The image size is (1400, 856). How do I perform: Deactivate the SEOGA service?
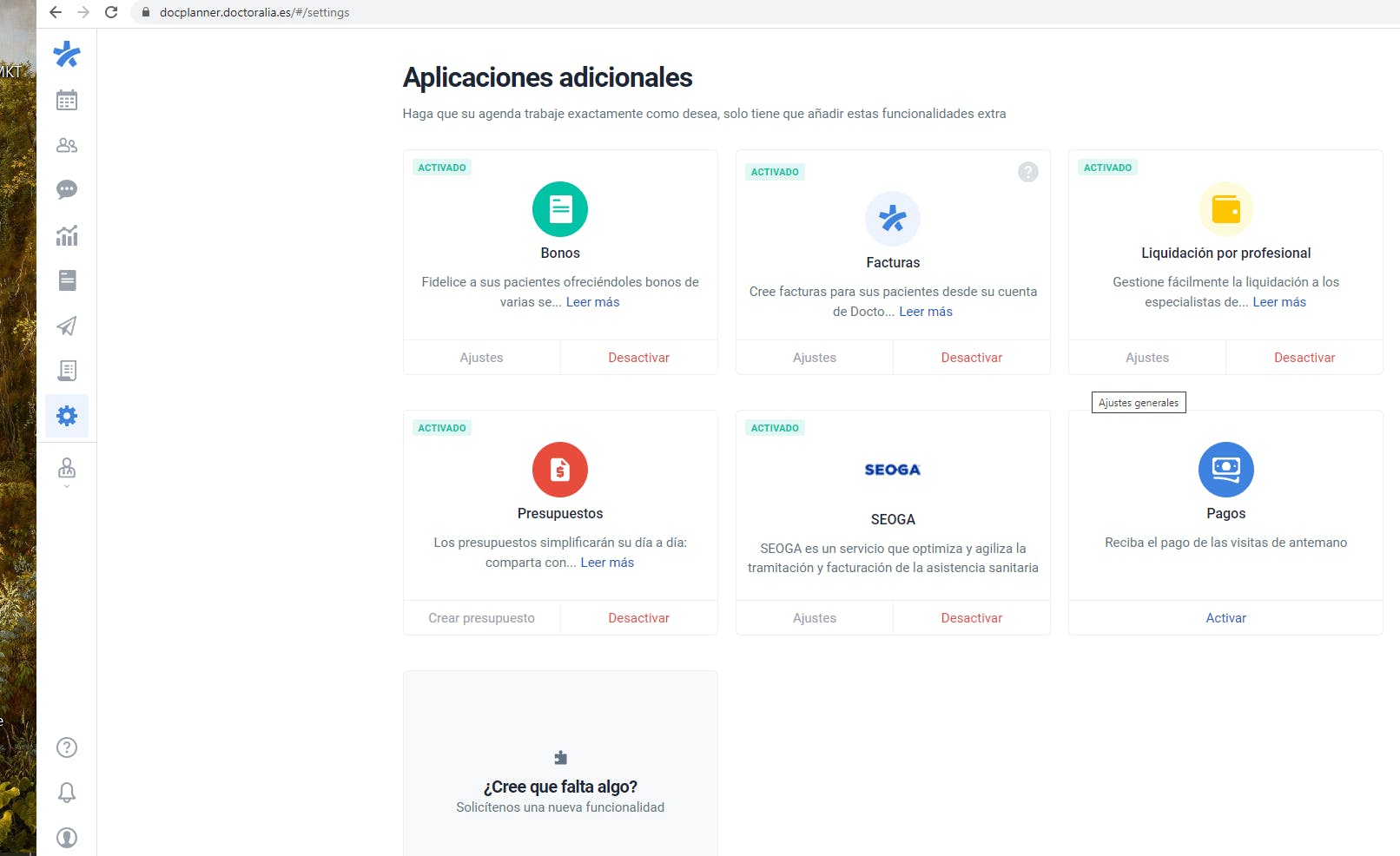(x=971, y=617)
